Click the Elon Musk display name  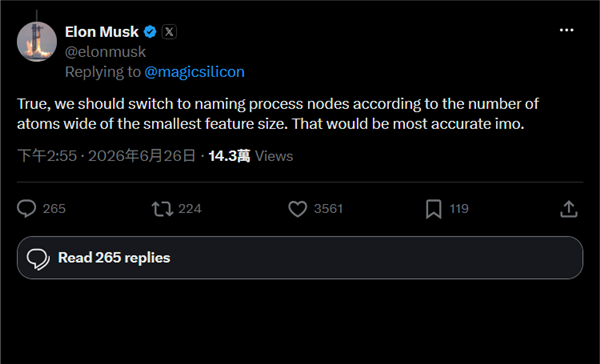[x=102, y=32]
